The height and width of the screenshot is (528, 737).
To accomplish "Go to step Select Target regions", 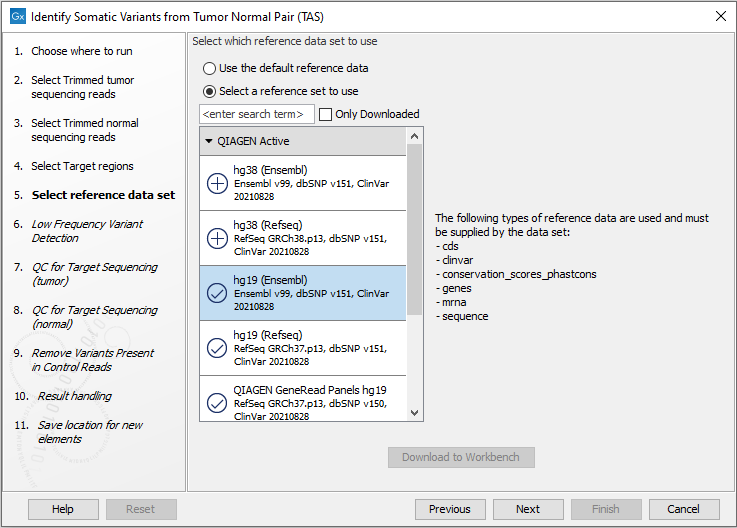I will tap(82, 166).
